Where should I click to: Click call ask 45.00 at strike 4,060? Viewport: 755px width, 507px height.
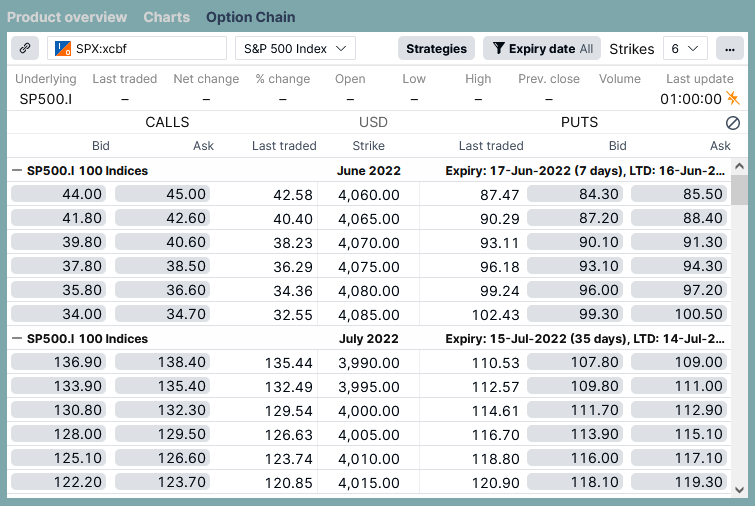click(x=163, y=194)
